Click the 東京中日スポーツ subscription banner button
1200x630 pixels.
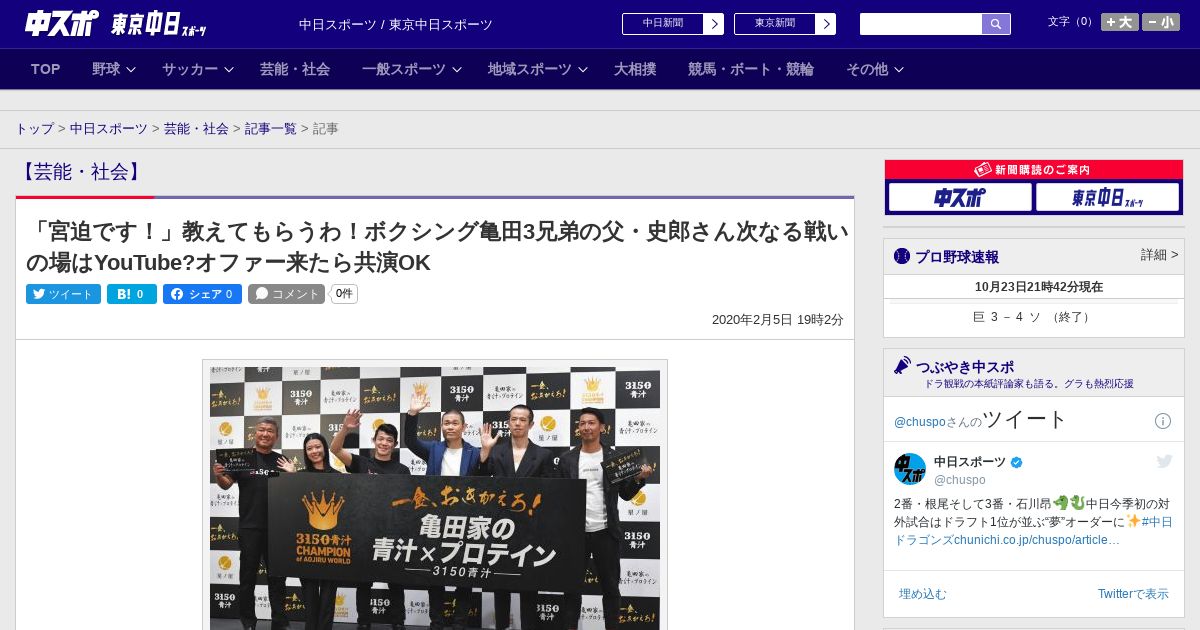click(1108, 198)
